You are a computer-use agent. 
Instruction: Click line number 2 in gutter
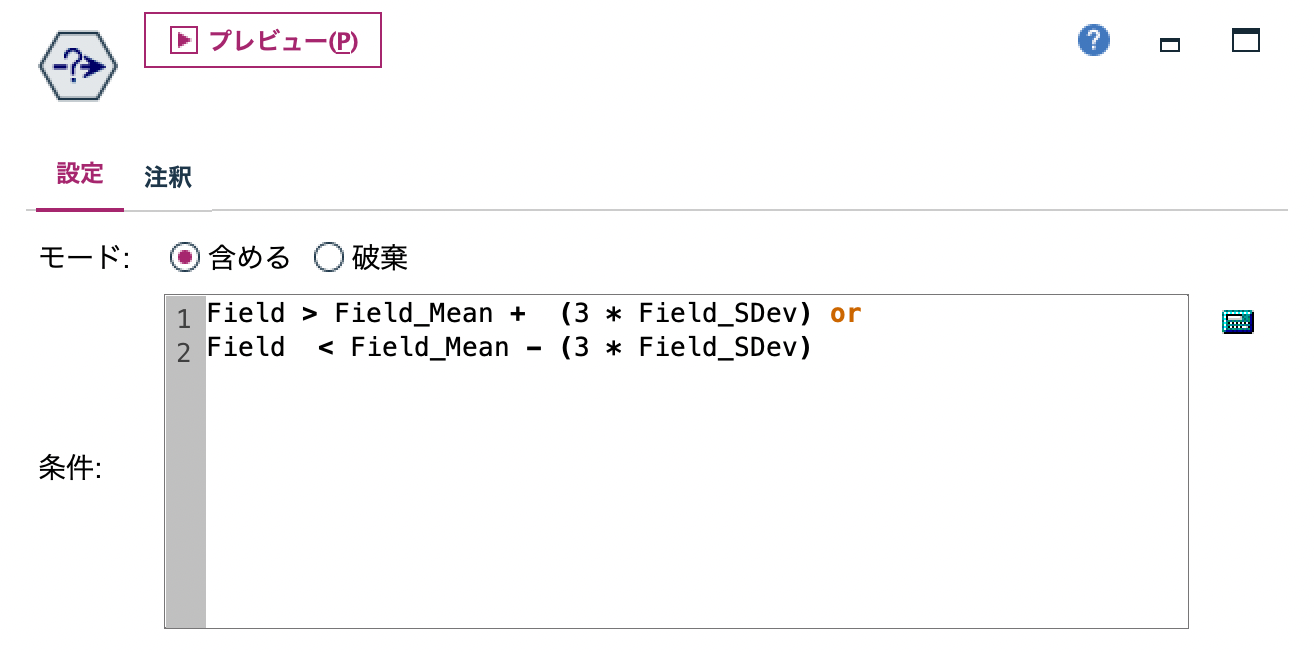click(x=183, y=354)
